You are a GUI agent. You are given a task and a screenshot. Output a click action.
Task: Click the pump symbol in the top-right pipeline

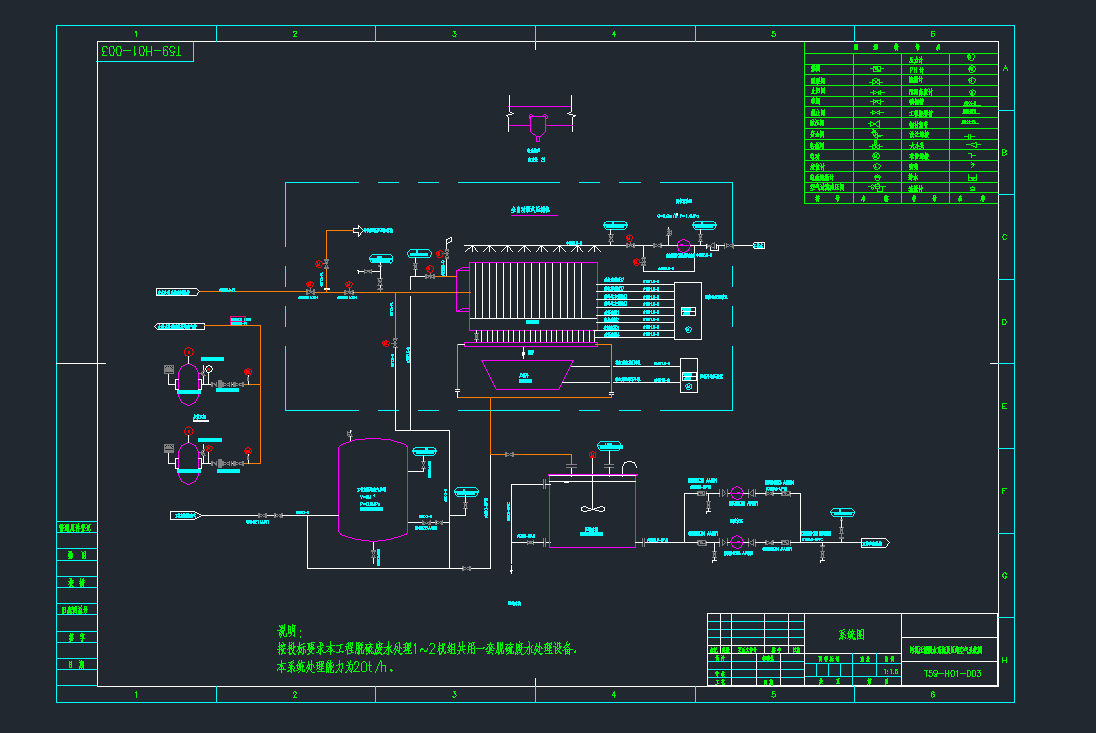pos(684,245)
